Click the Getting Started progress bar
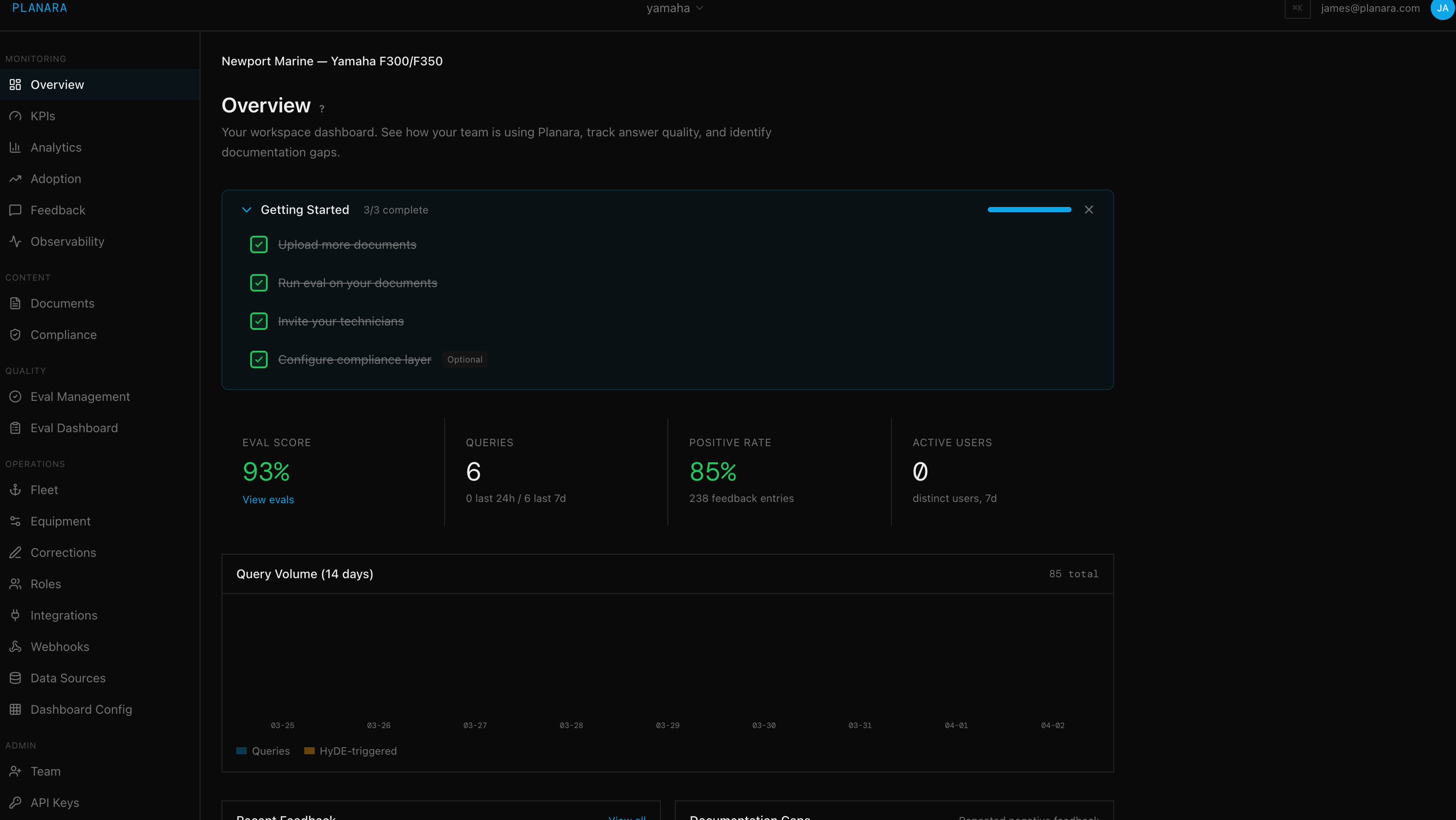 pyautogui.click(x=1029, y=210)
